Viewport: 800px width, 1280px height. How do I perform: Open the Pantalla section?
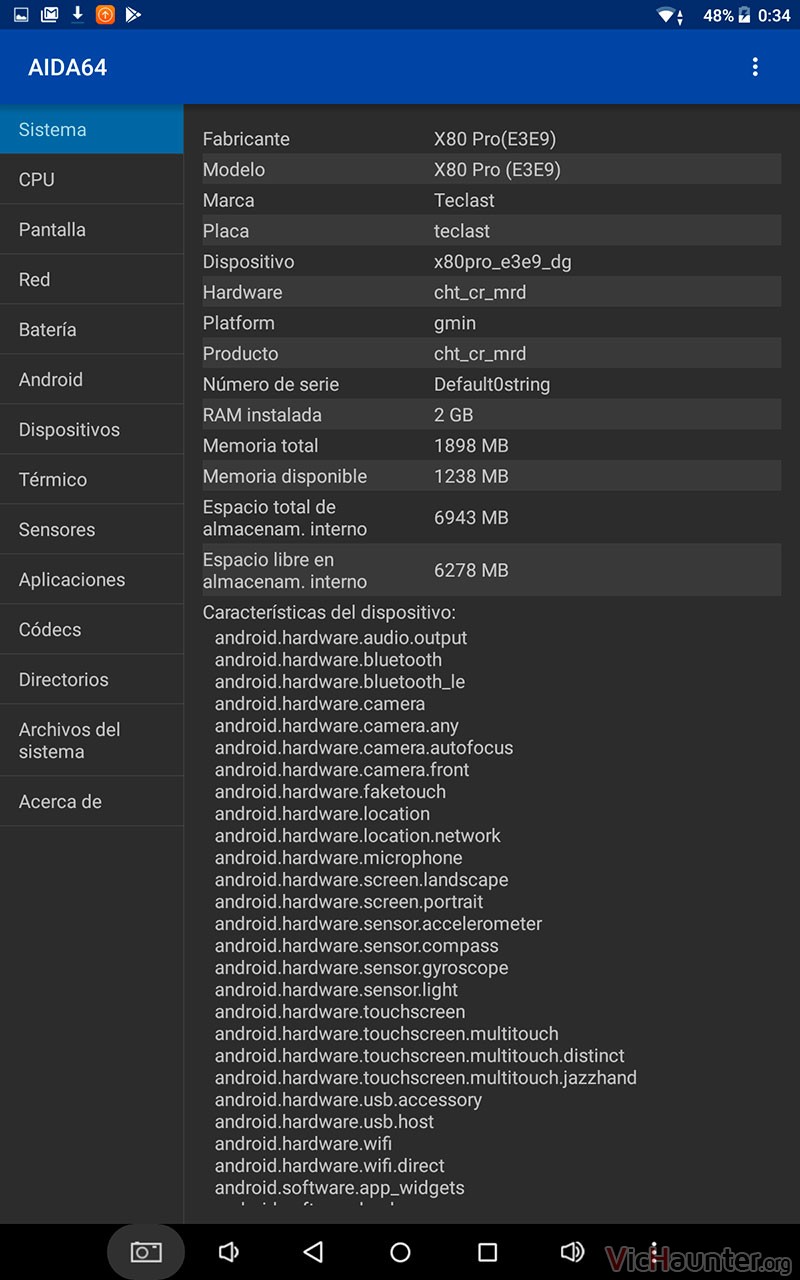[x=92, y=229]
